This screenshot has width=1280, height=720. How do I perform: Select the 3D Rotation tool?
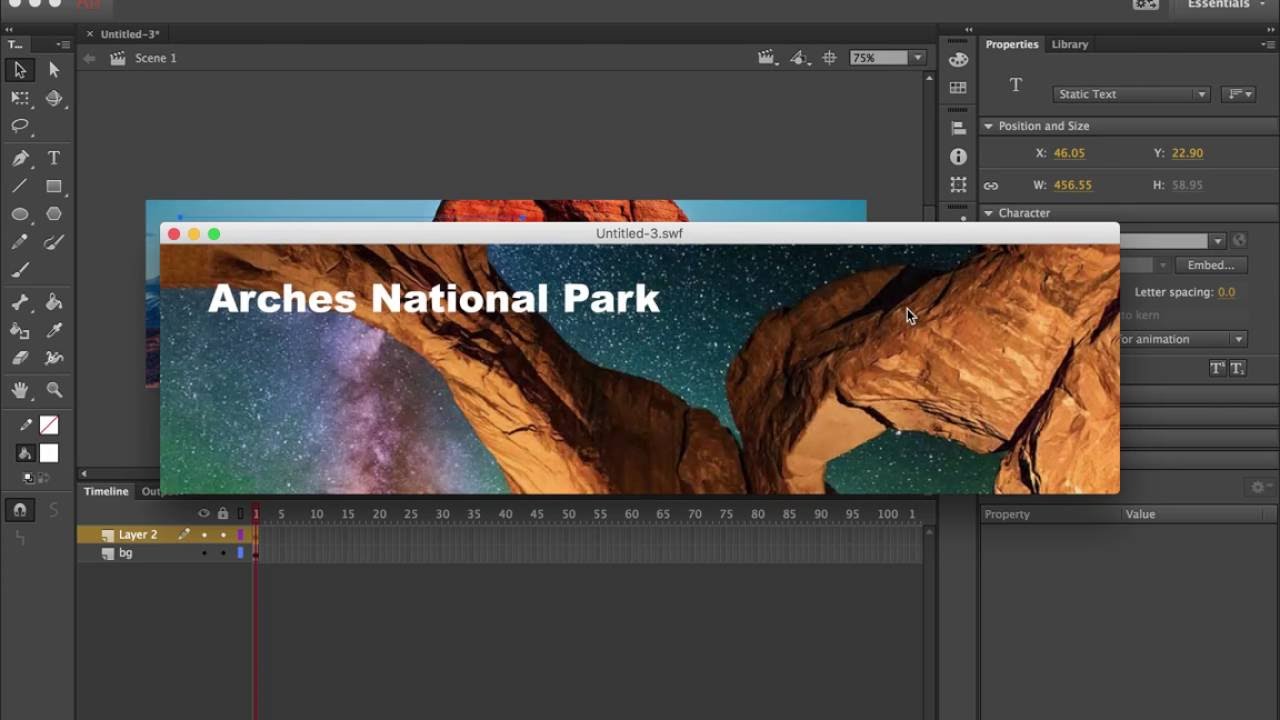click(x=54, y=98)
